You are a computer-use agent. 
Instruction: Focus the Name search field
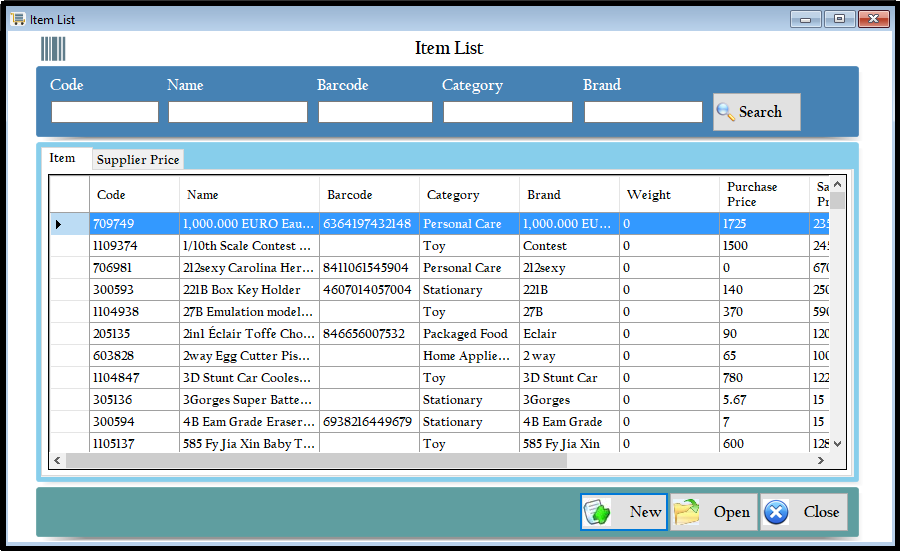pos(237,112)
